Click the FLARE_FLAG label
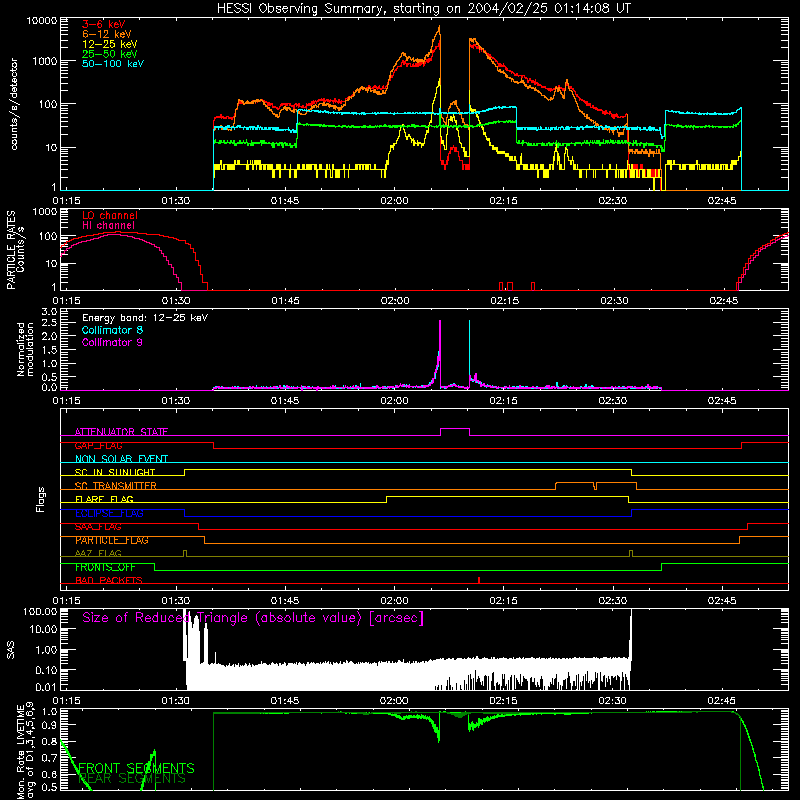The width and height of the screenshot is (800, 800). 104,499
